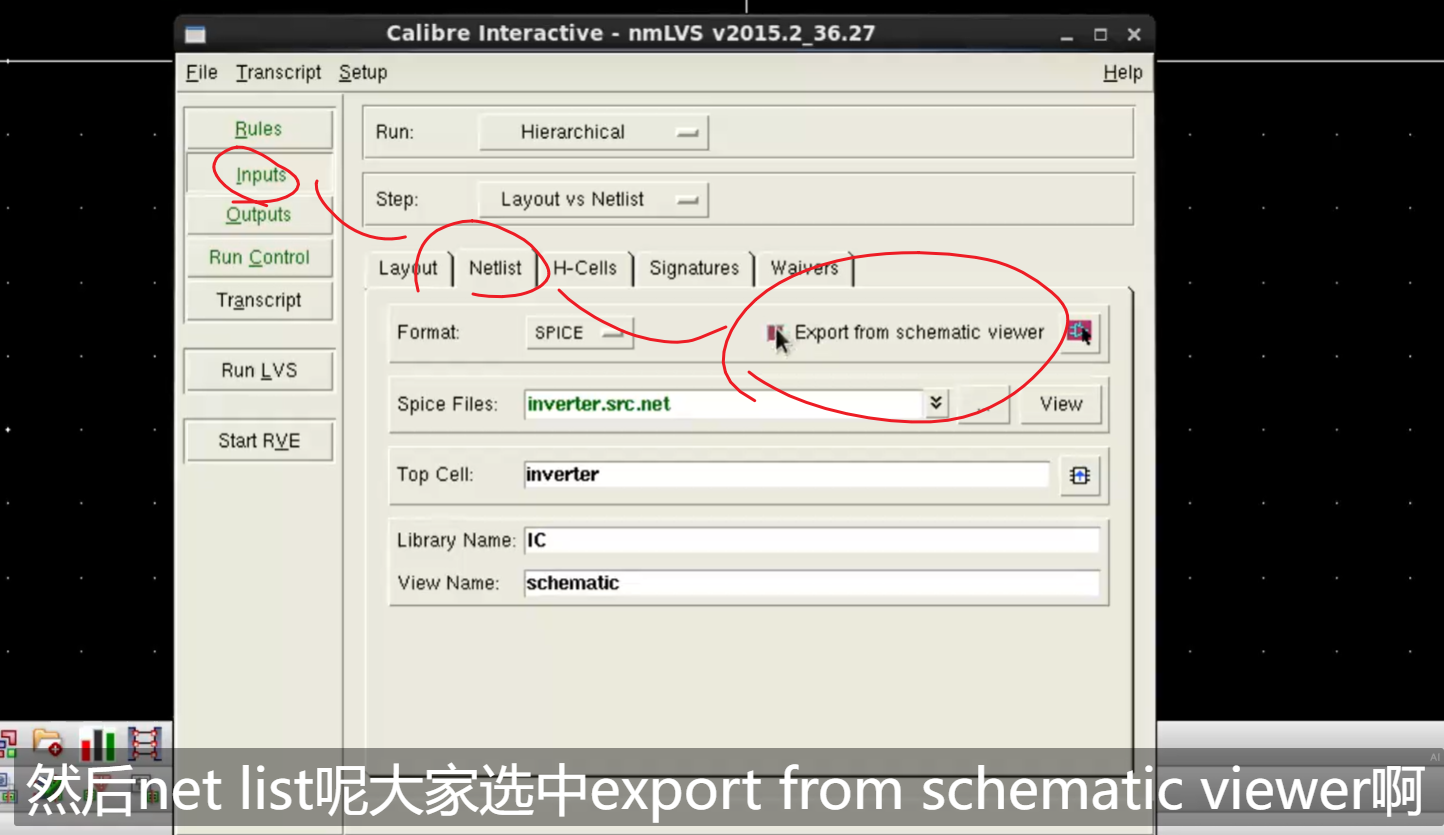Click the schematic viewer icon beside Export option
The image size is (1444, 835).
pos(1080,332)
